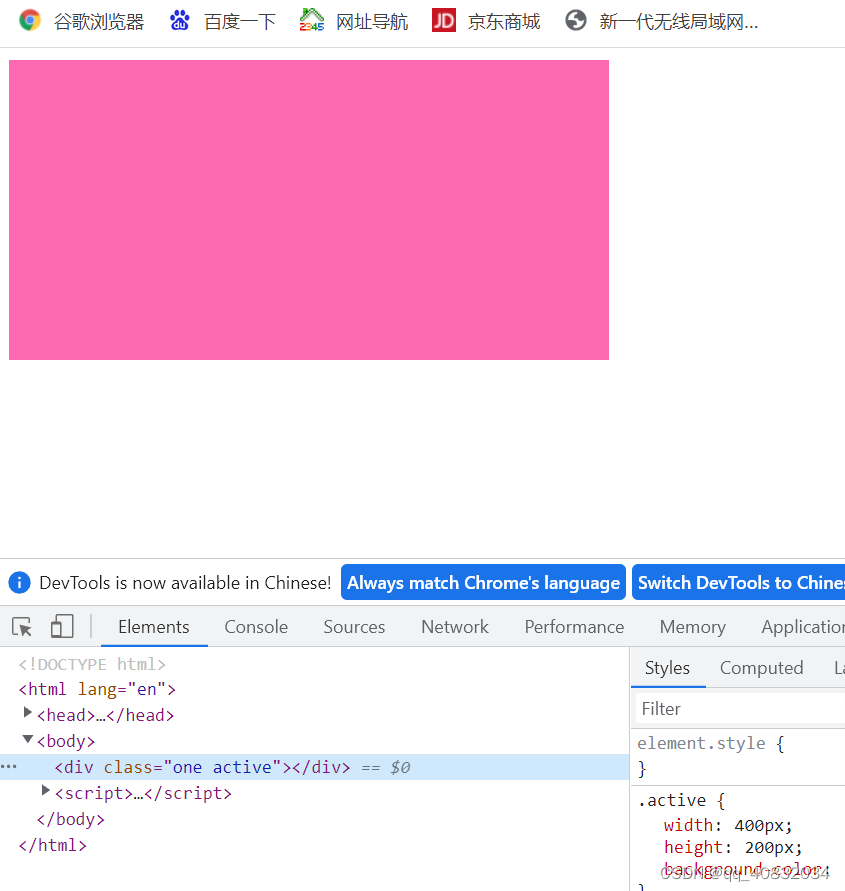Image resolution: width=845 pixels, height=891 pixels.
Task: Open the Sources tab
Action: coord(354,627)
